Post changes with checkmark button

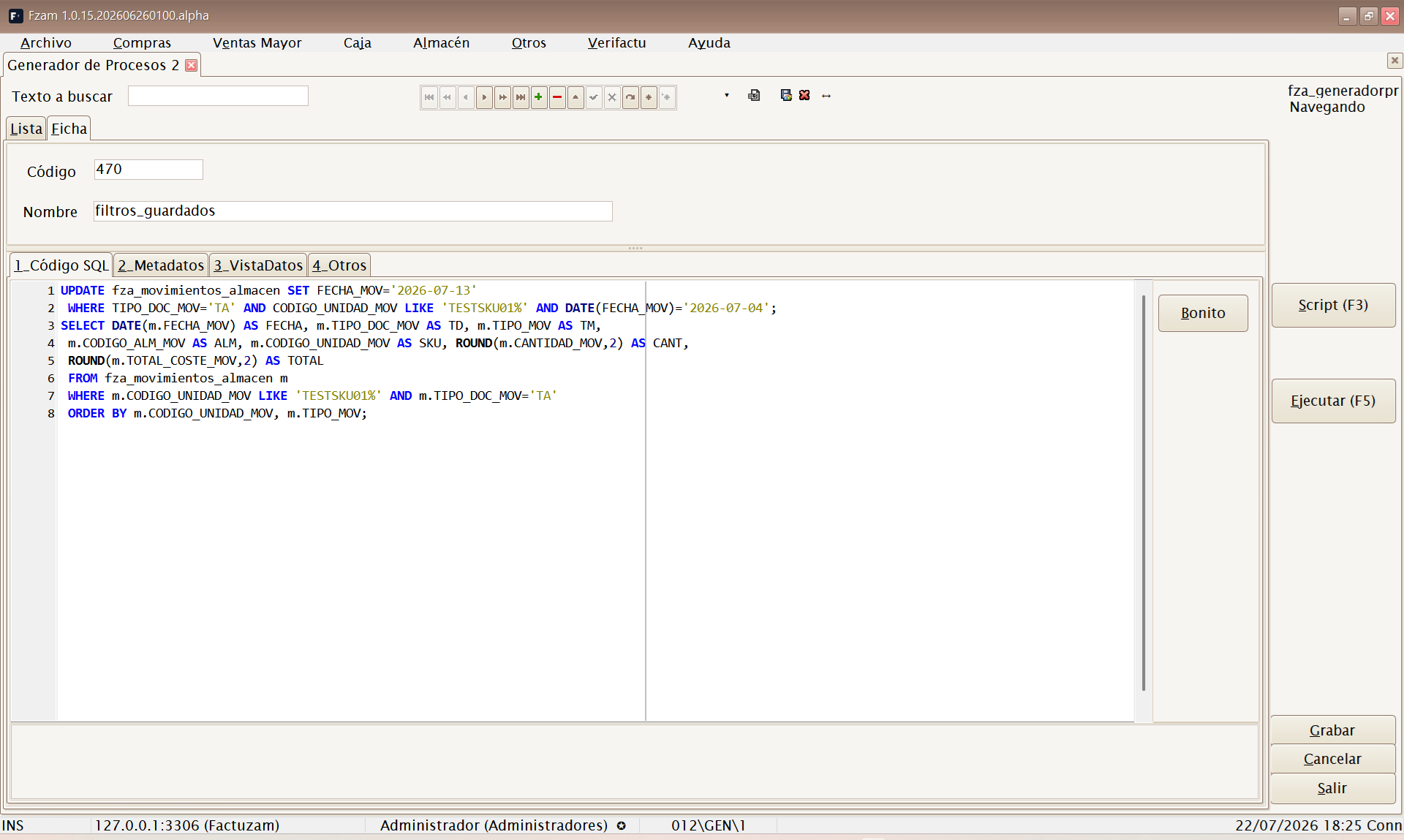click(x=594, y=97)
